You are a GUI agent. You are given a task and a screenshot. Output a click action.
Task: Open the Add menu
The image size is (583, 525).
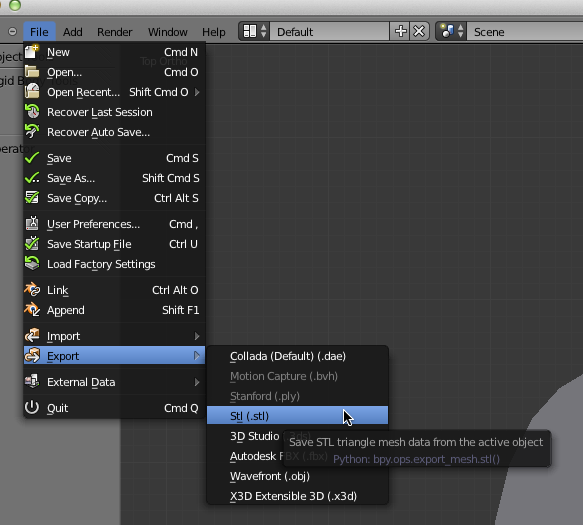73,32
